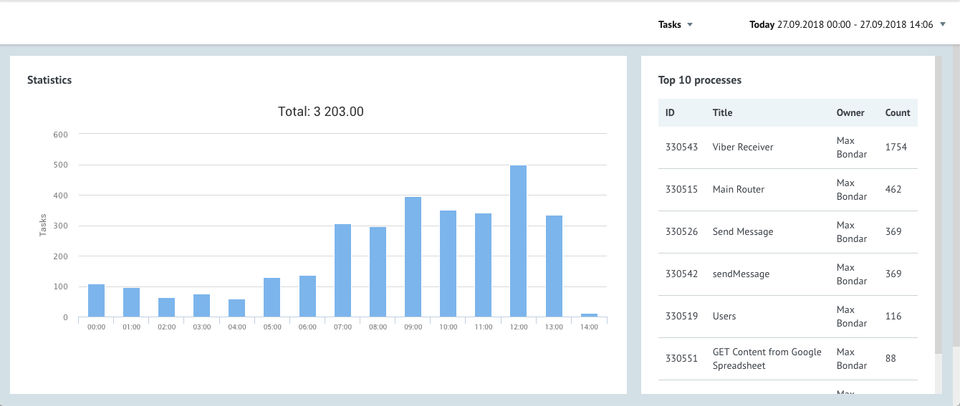
Task: Sort table by Title column header
Action: [x=722, y=113]
